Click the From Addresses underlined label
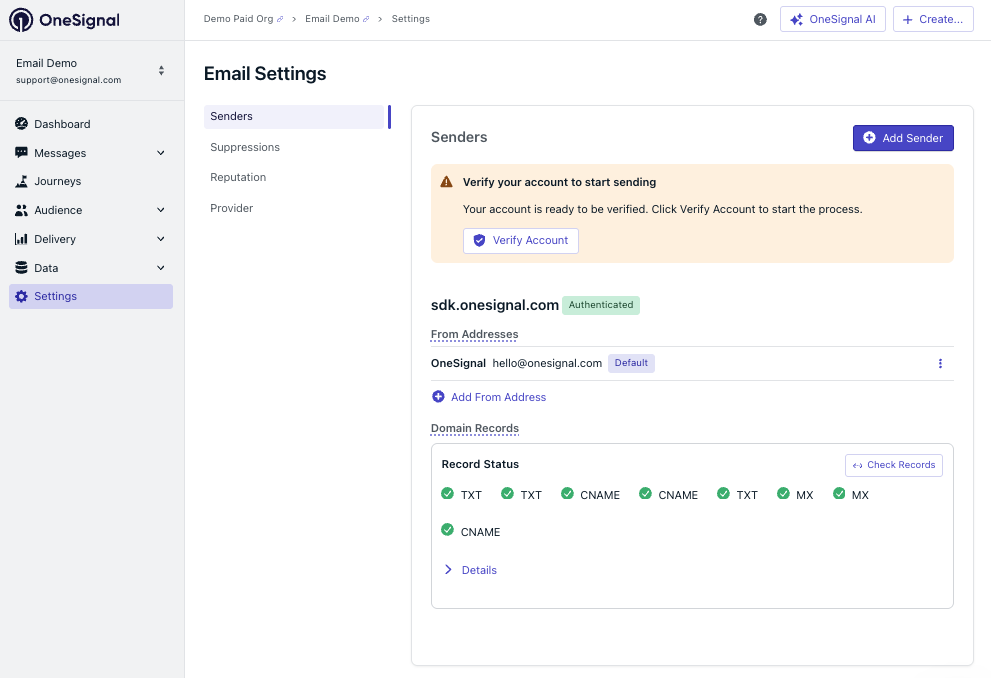The width and height of the screenshot is (991, 678). (x=475, y=334)
